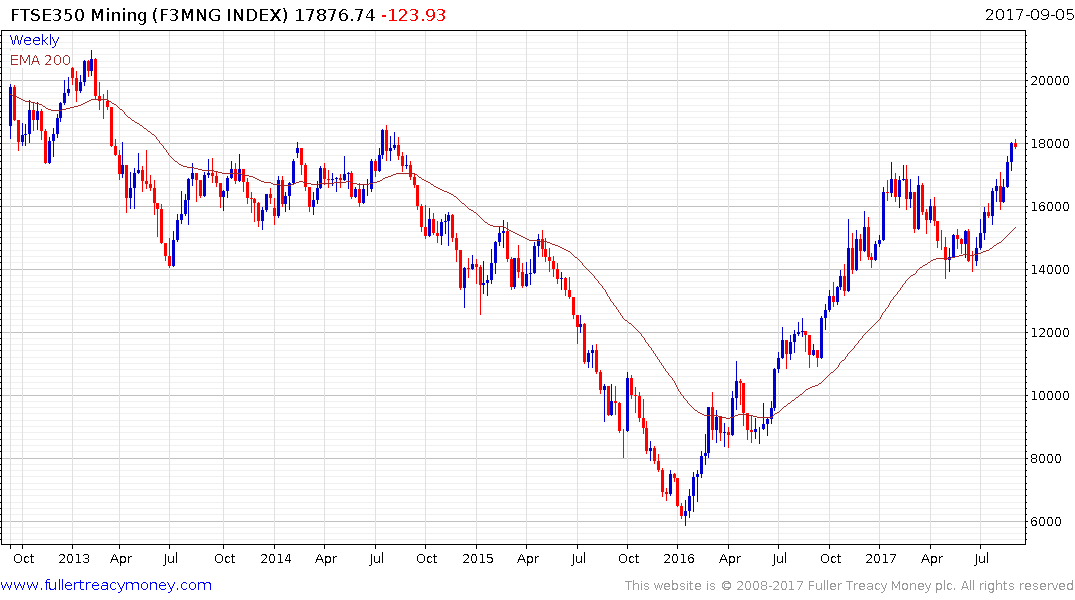This screenshot has height=600, width=1075.
Task: Click the 12000 price axis label
Action: (1050, 333)
